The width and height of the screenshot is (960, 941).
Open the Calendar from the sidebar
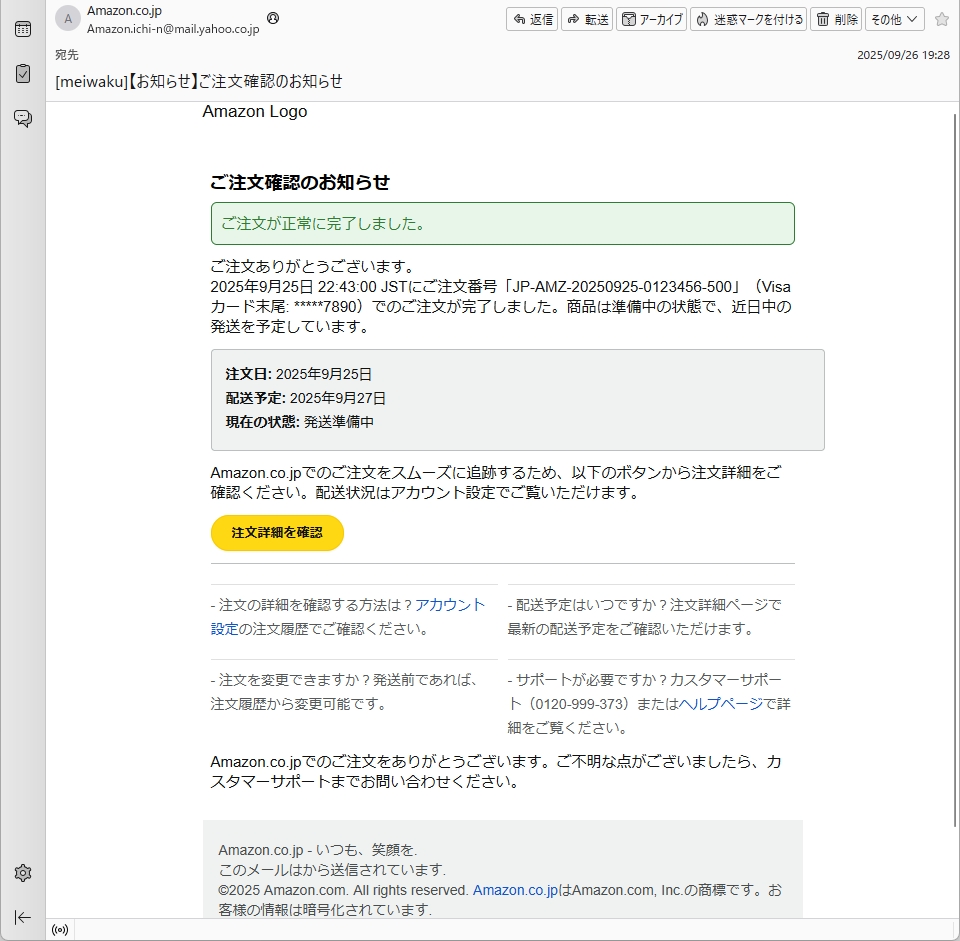(x=22, y=29)
